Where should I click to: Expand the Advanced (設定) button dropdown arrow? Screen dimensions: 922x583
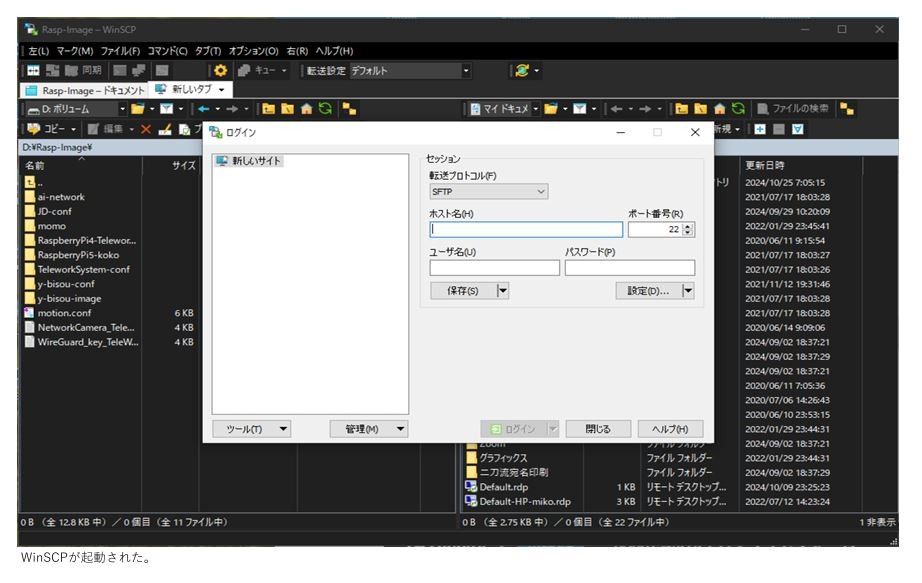tap(688, 291)
